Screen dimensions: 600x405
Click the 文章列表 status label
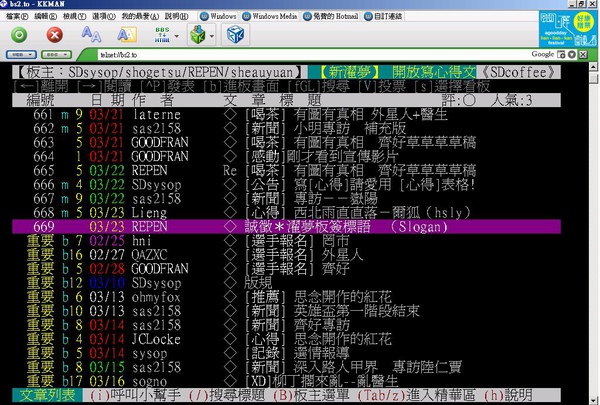point(47,395)
